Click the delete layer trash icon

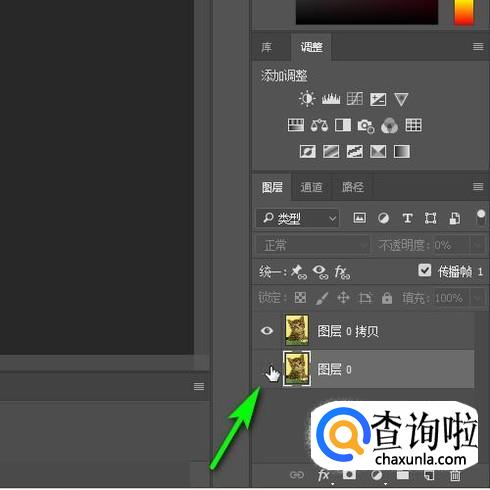coord(455,475)
